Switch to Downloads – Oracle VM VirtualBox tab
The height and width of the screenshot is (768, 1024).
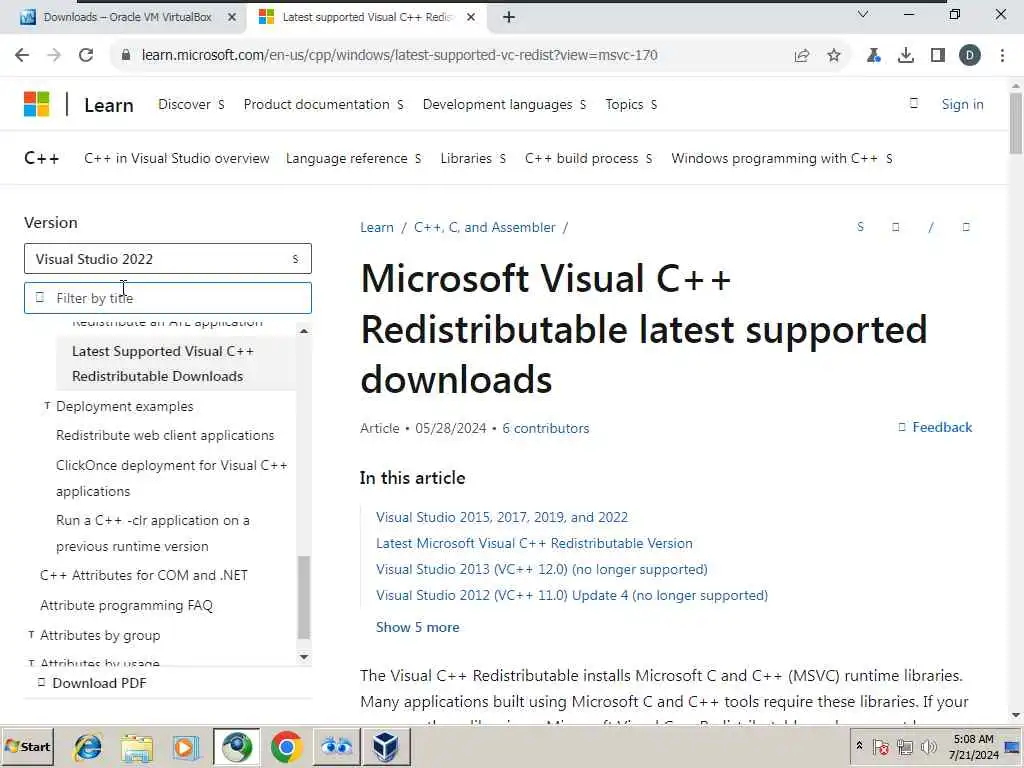point(127,17)
